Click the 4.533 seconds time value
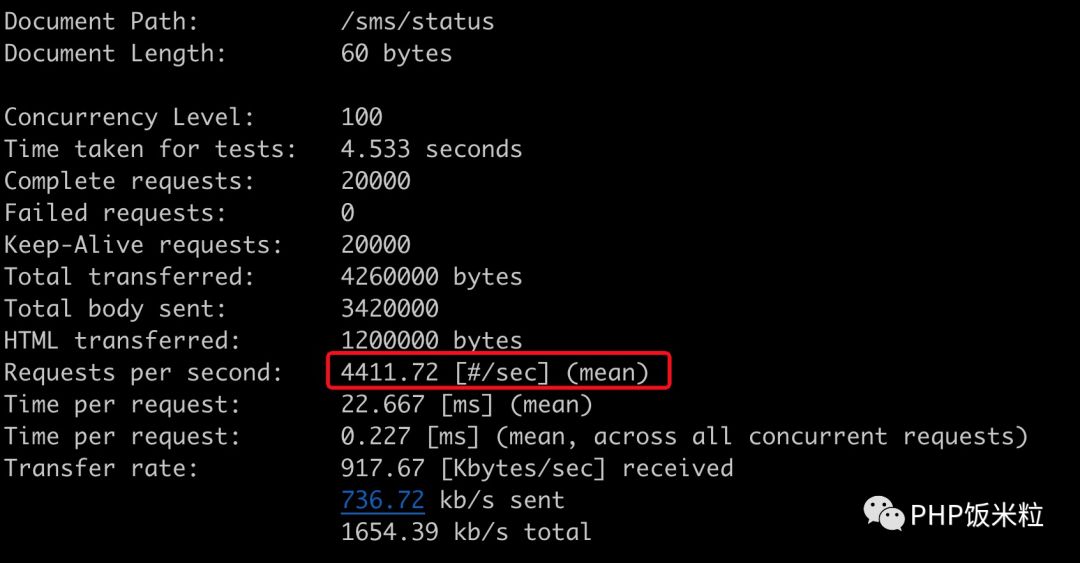 (x=431, y=149)
